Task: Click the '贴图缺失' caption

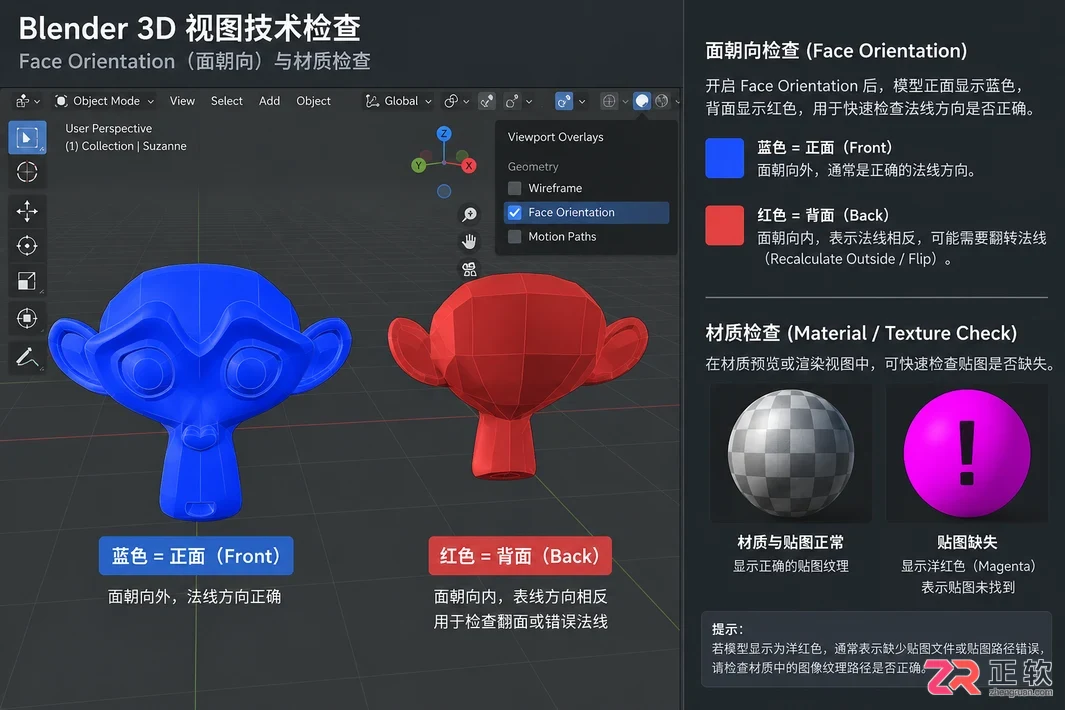Action: pyautogui.click(x=967, y=542)
